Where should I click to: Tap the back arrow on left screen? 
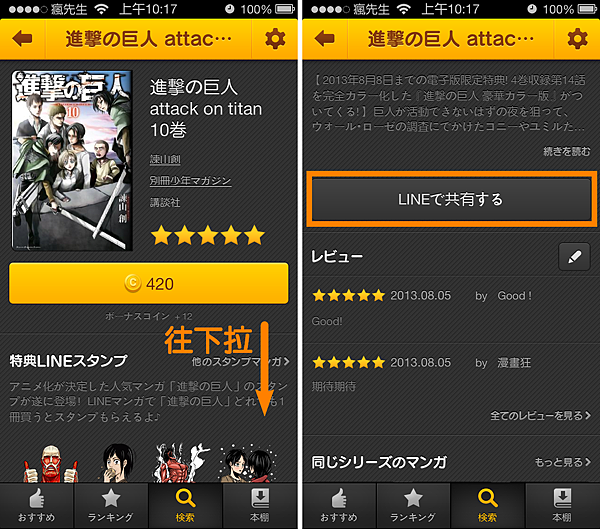[22, 39]
